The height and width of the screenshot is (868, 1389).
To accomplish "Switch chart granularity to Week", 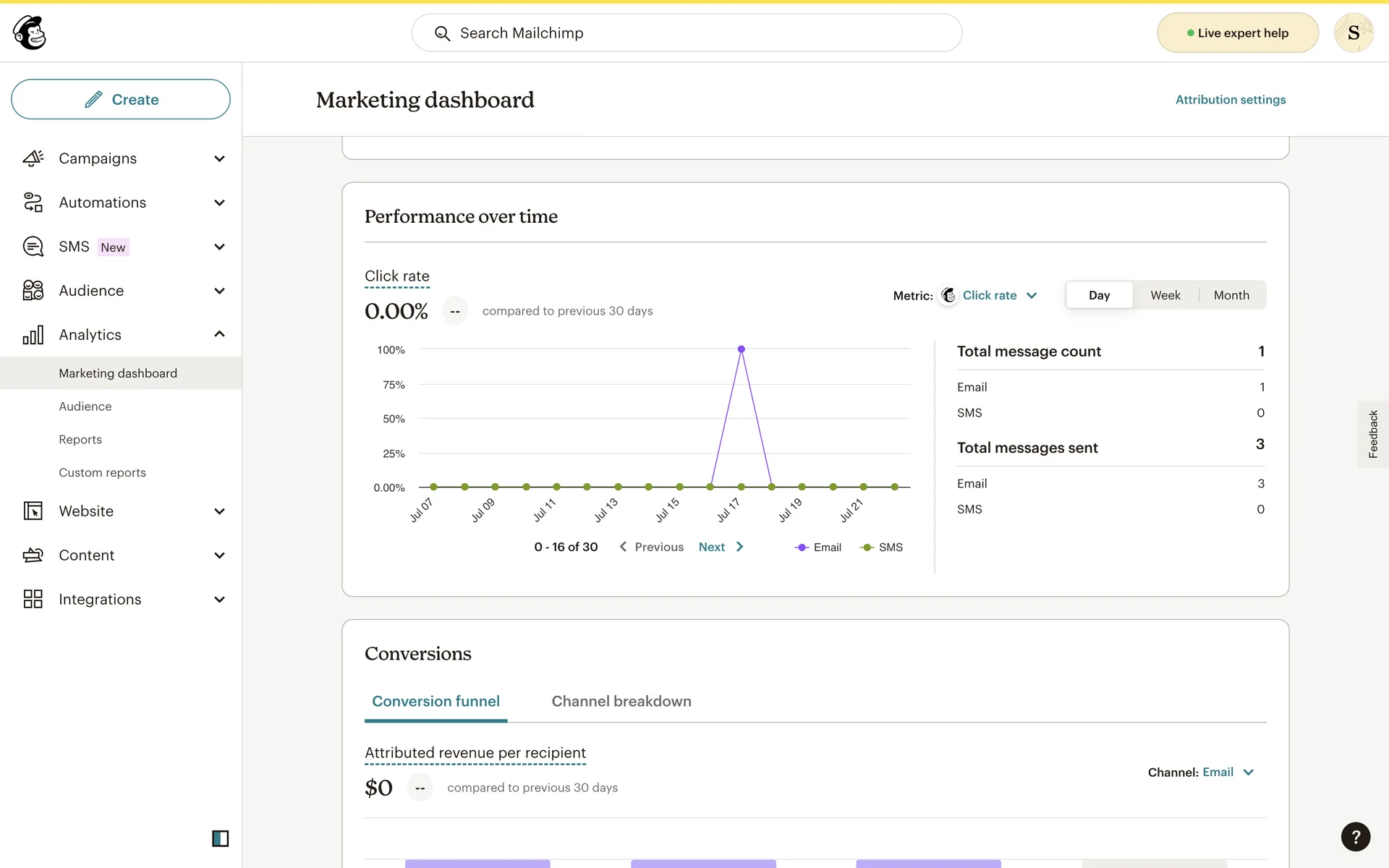I will click(x=1165, y=295).
